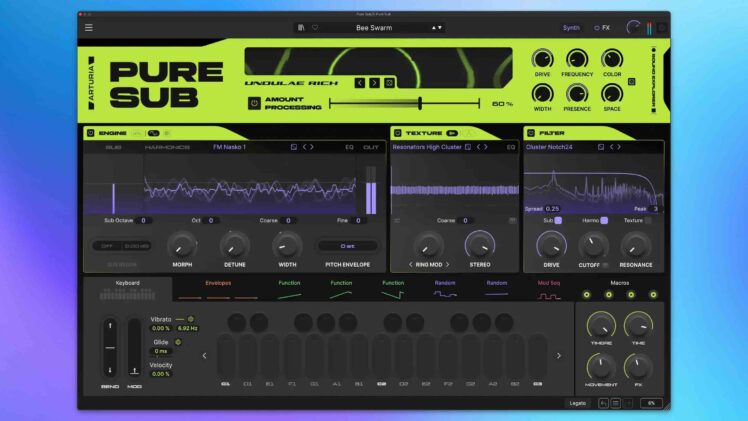Open the preset library browser icon
748x421 pixels.
click(x=301, y=28)
